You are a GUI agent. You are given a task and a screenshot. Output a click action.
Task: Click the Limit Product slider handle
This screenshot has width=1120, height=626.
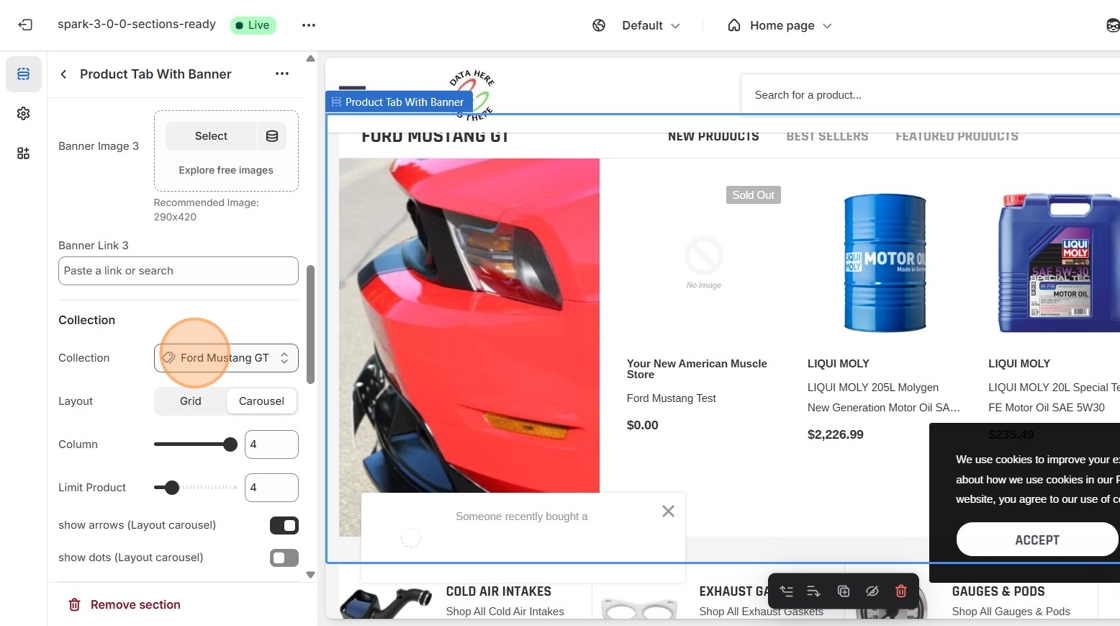(x=171, y=488)
